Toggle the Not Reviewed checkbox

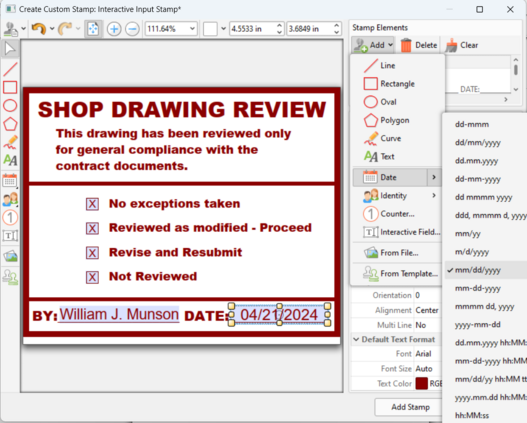pos(92,277)
